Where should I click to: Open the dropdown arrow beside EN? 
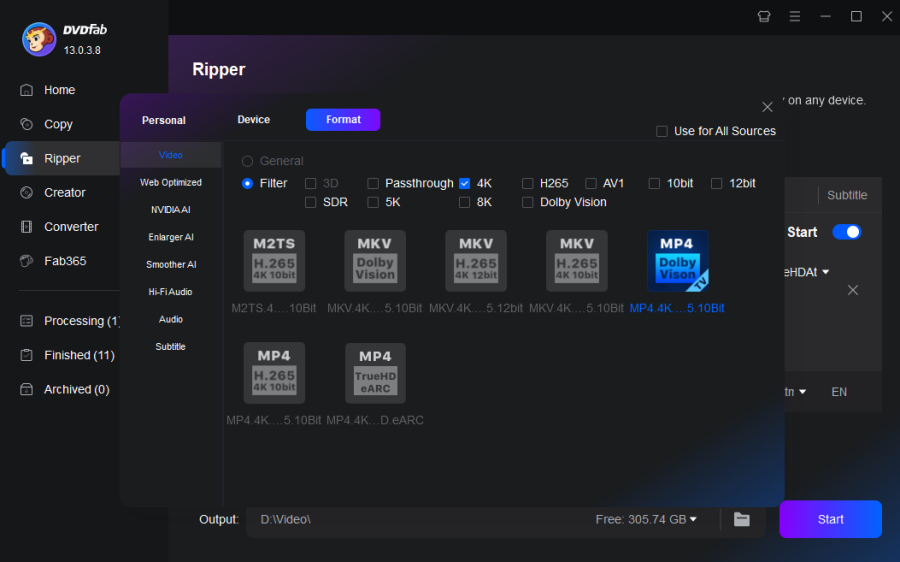pos(802,392)
